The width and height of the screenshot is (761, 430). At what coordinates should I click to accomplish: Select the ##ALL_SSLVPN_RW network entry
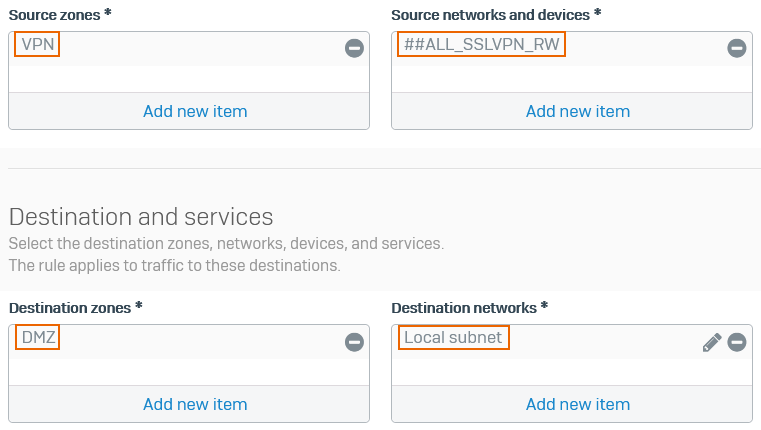tap(481, 45)
